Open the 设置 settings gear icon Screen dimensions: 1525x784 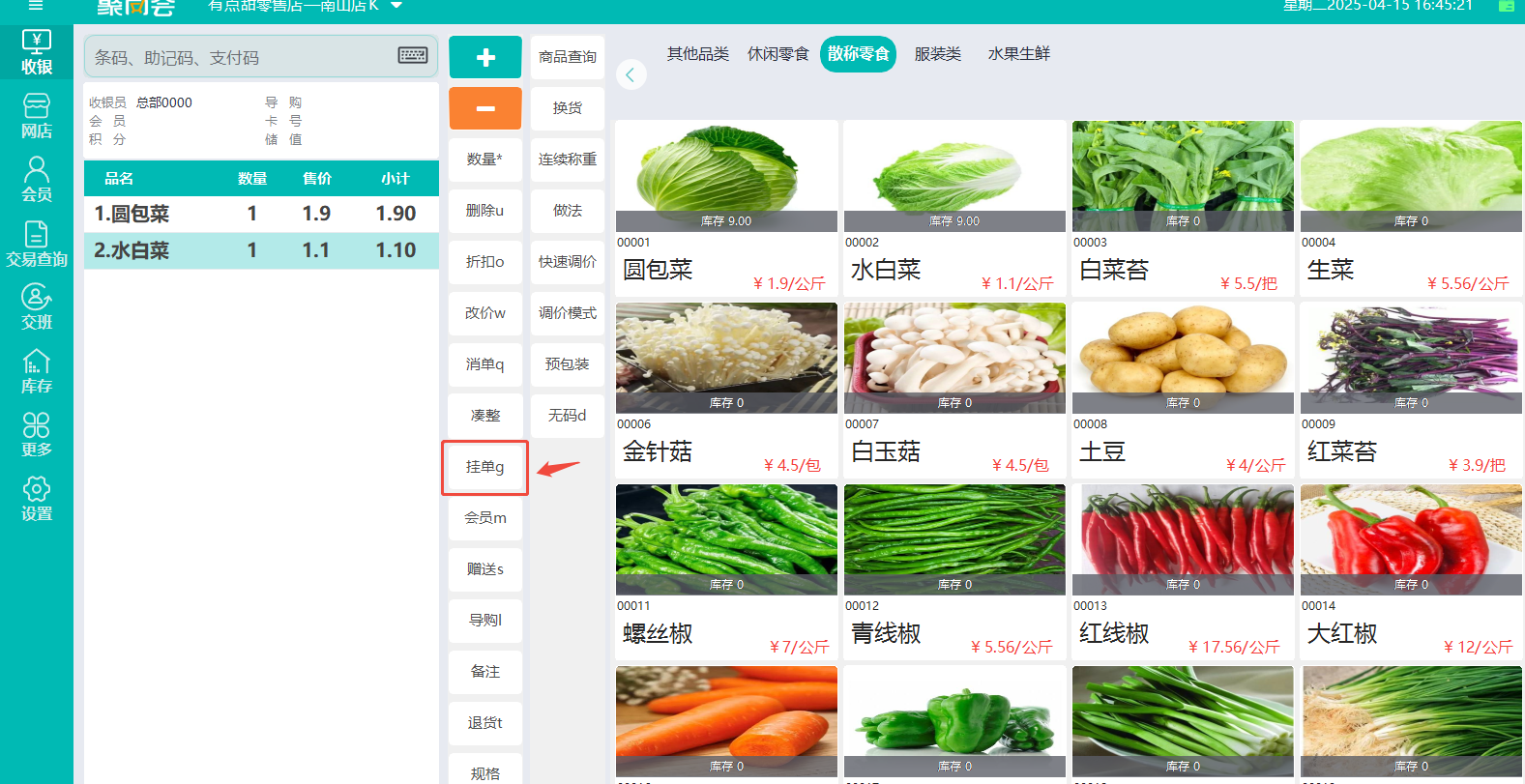(x=37, y=499)
